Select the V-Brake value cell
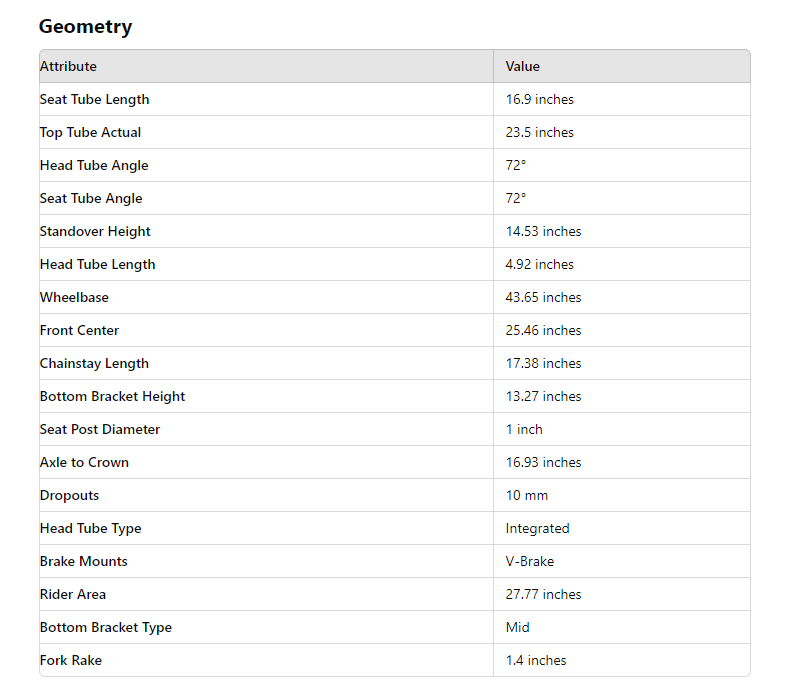The height and width of the screenshot is (700, 791). tap(529, 562)
